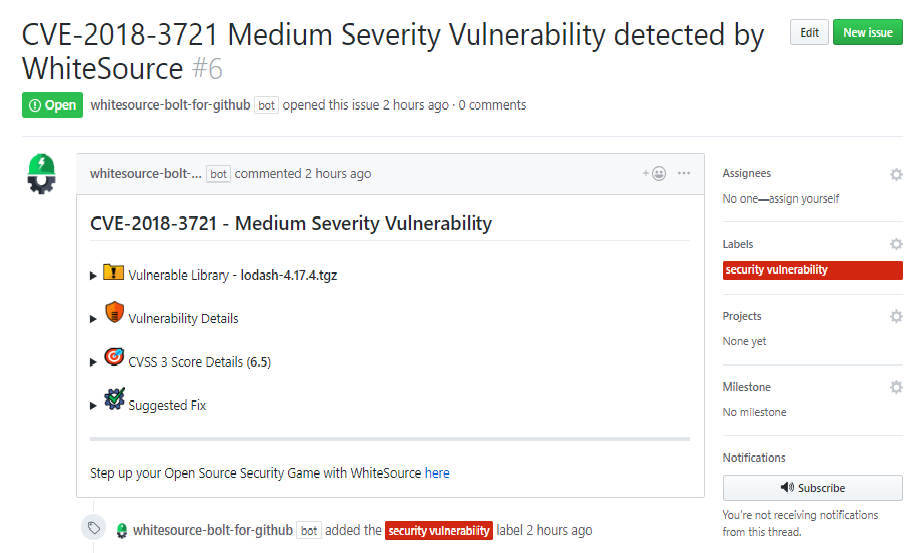Expand the CVSS 3 Score Details
The image size is (924, 553).
point(94,362)
